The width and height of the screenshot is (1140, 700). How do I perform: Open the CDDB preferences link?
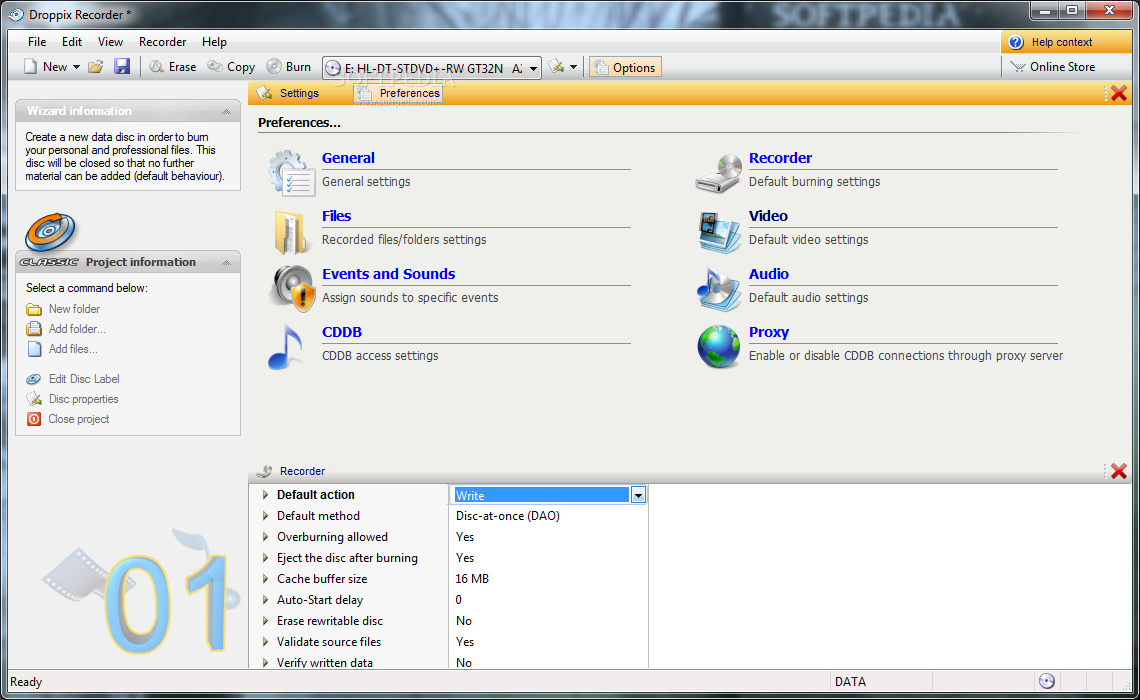point(342,332)
